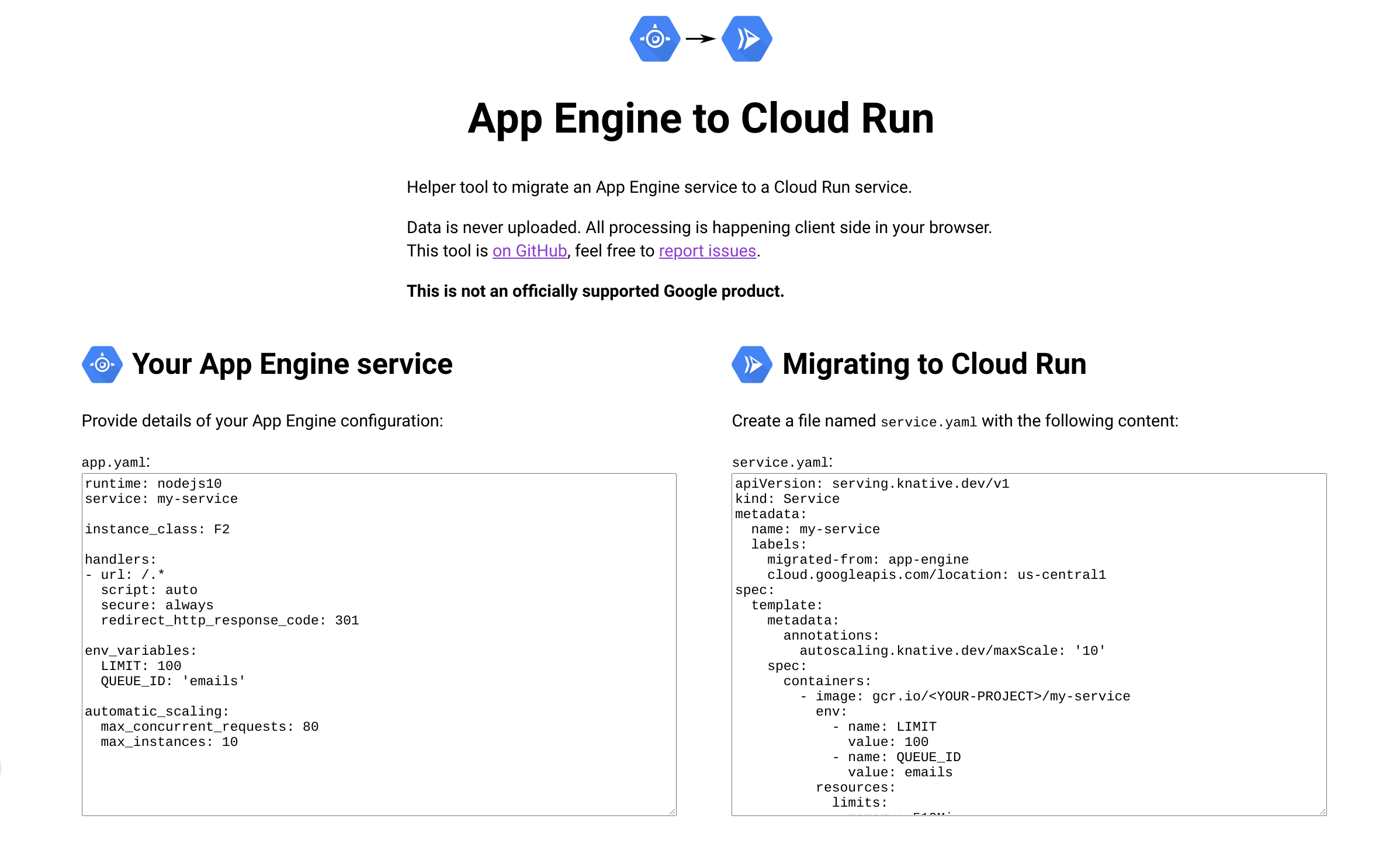The width and height of the screenshot is (1400, 854).
Task: Click the App Engine hexagon icon at top
Action: 656,39
